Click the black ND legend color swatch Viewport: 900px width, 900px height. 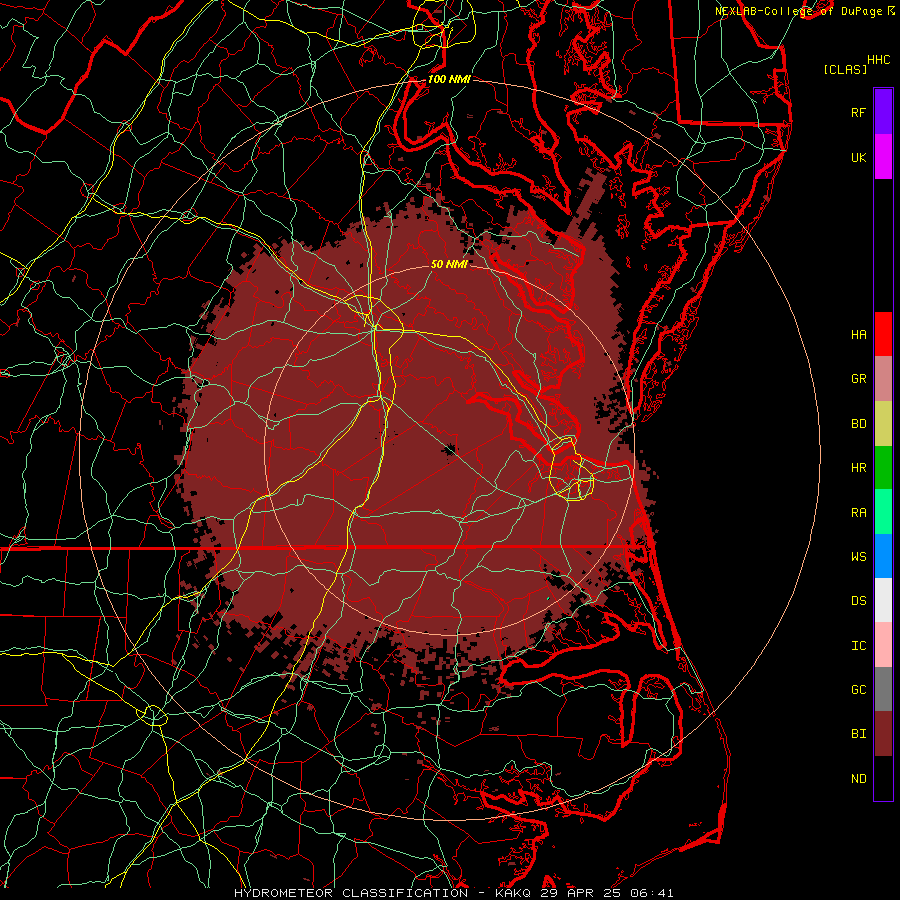[x=883, y=778]
